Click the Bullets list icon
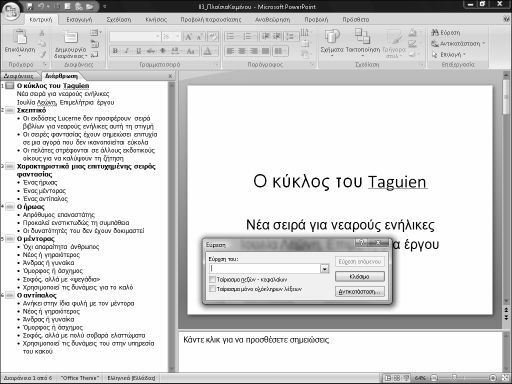The width and height of the screenshot is (512, 384). [231, 36]
